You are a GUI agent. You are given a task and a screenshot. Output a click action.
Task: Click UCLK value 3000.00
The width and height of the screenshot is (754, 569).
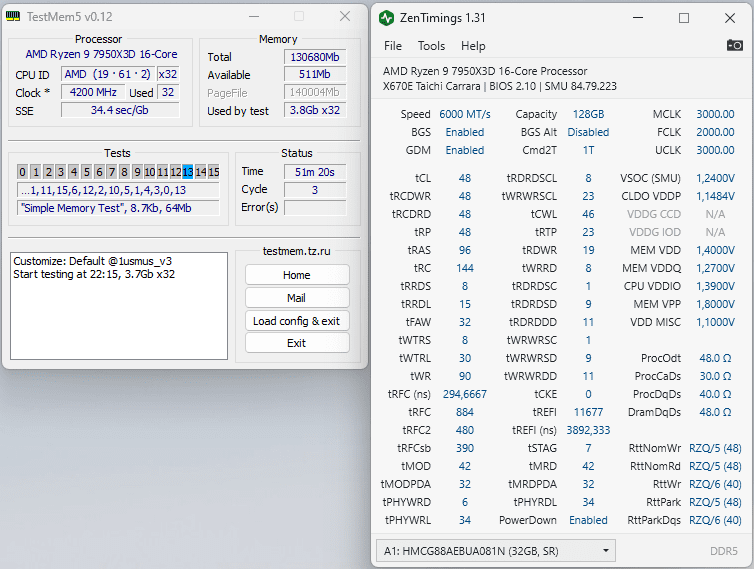tap(715, 150)
